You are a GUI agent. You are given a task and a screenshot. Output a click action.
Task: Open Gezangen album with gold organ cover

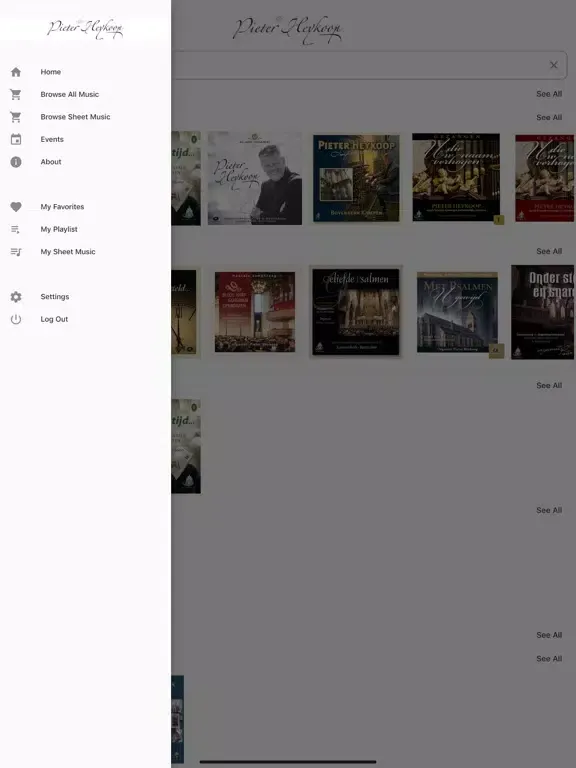(456, 177)
